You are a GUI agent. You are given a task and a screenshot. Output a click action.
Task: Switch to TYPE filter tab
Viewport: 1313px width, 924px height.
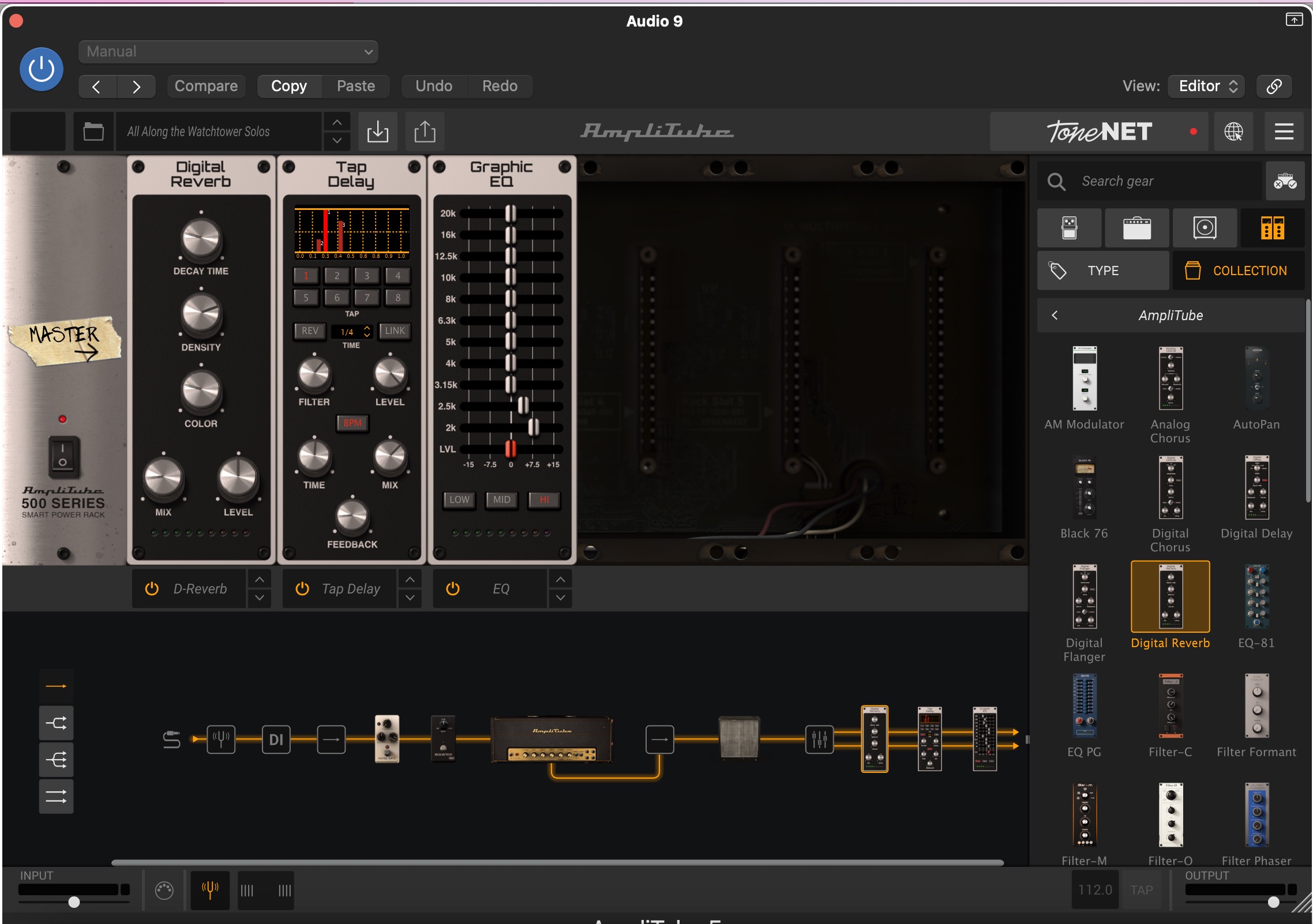[1103, 271]
